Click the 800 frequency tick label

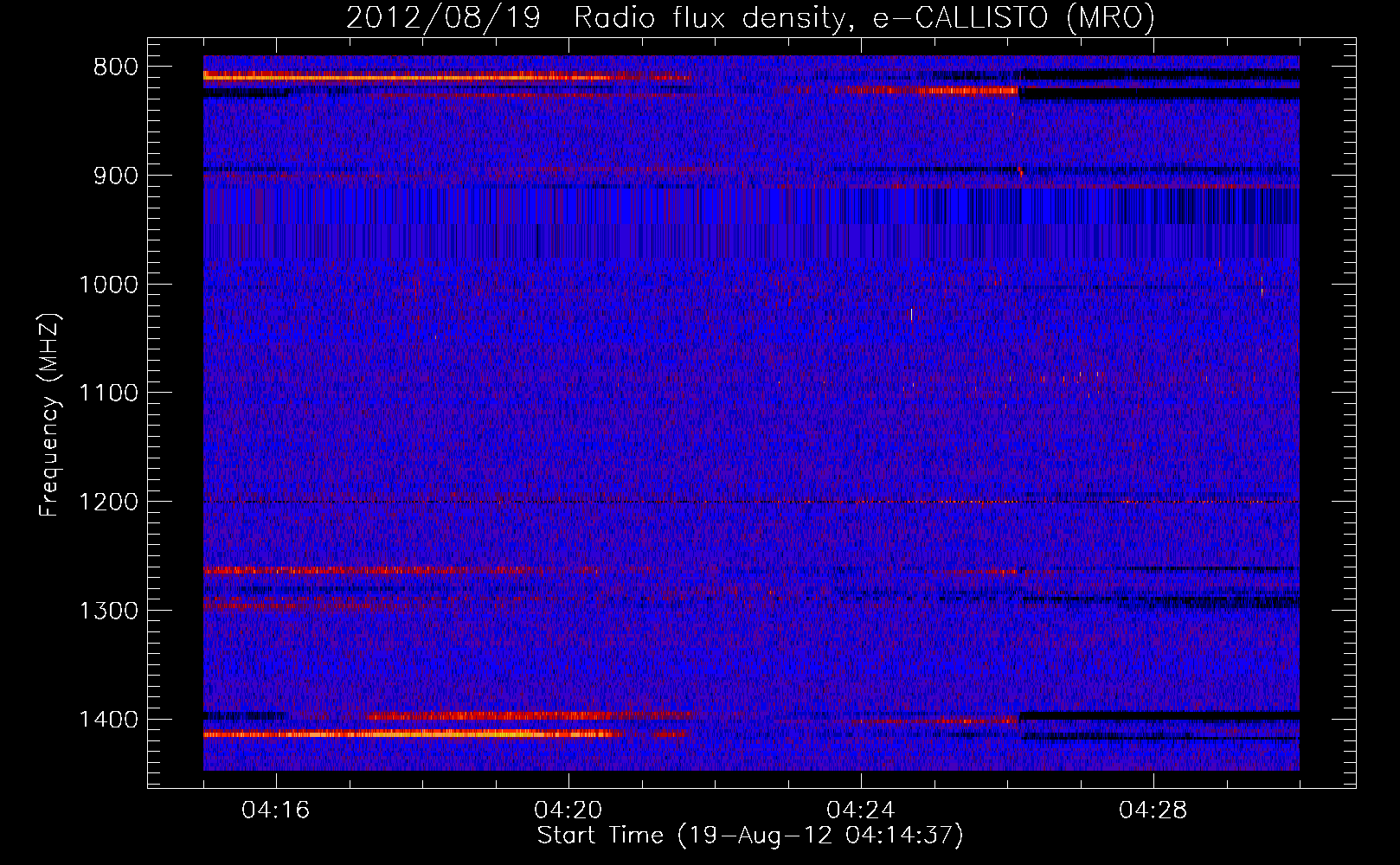click(x=115, y=67)
